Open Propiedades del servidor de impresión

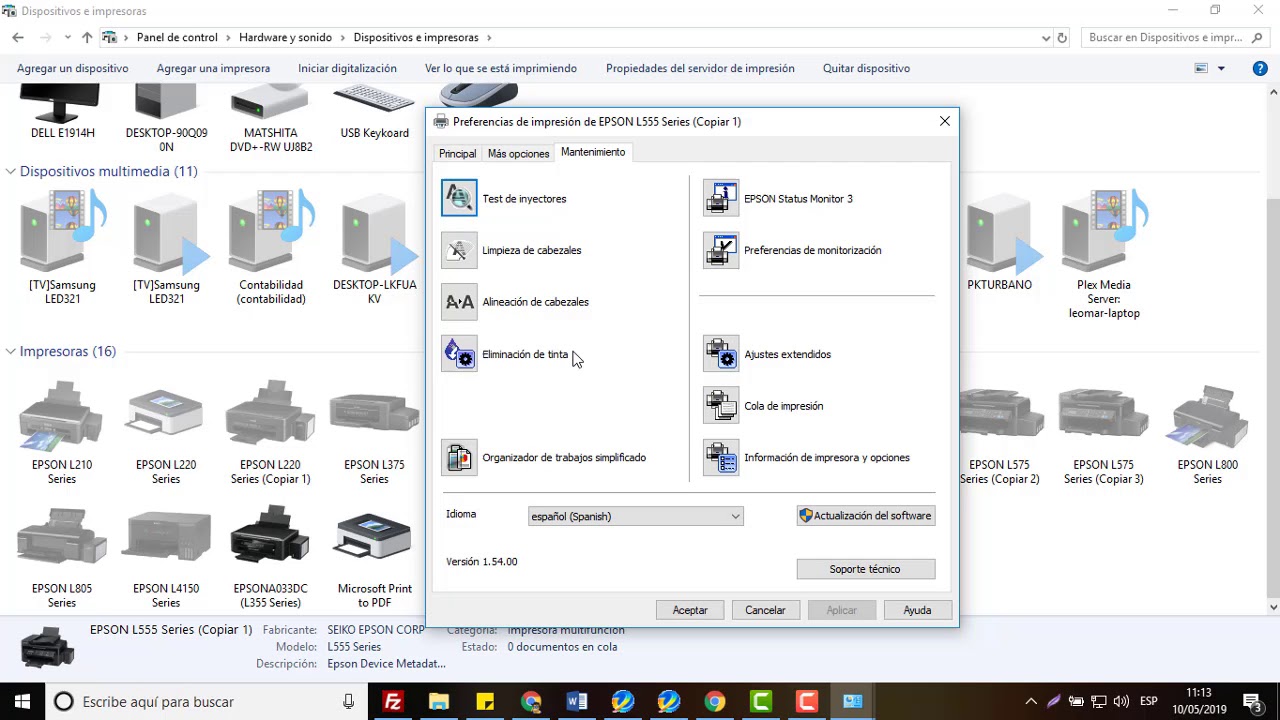click(700, 68)
